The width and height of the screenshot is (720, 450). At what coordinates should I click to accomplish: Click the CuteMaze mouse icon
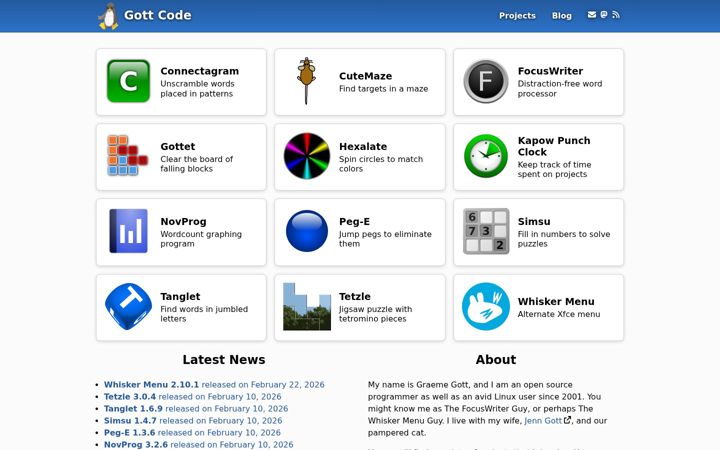tap(306, 81)
